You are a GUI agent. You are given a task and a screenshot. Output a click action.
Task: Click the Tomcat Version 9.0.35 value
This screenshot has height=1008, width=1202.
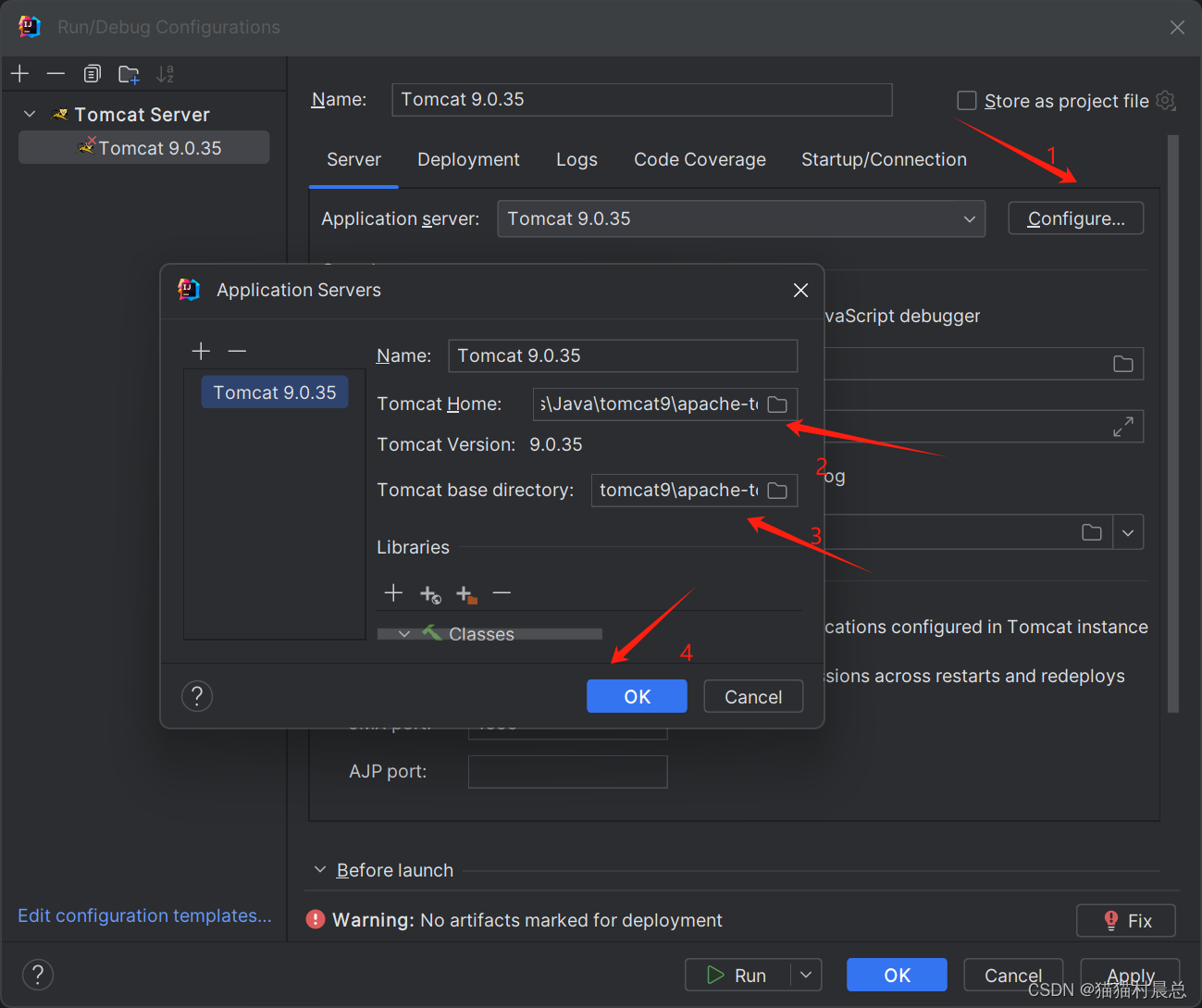(x=556, y=444)
